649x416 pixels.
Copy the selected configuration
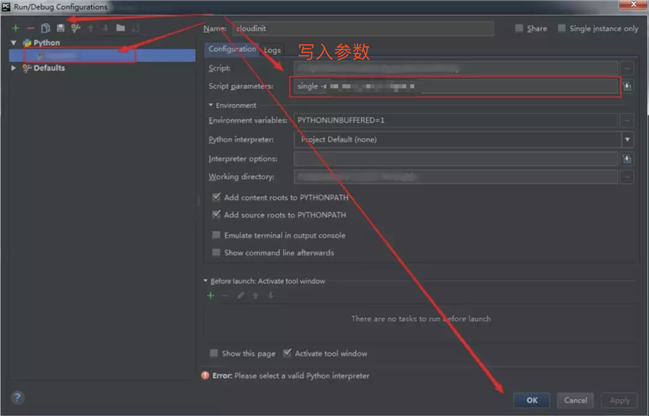[46, 28]
